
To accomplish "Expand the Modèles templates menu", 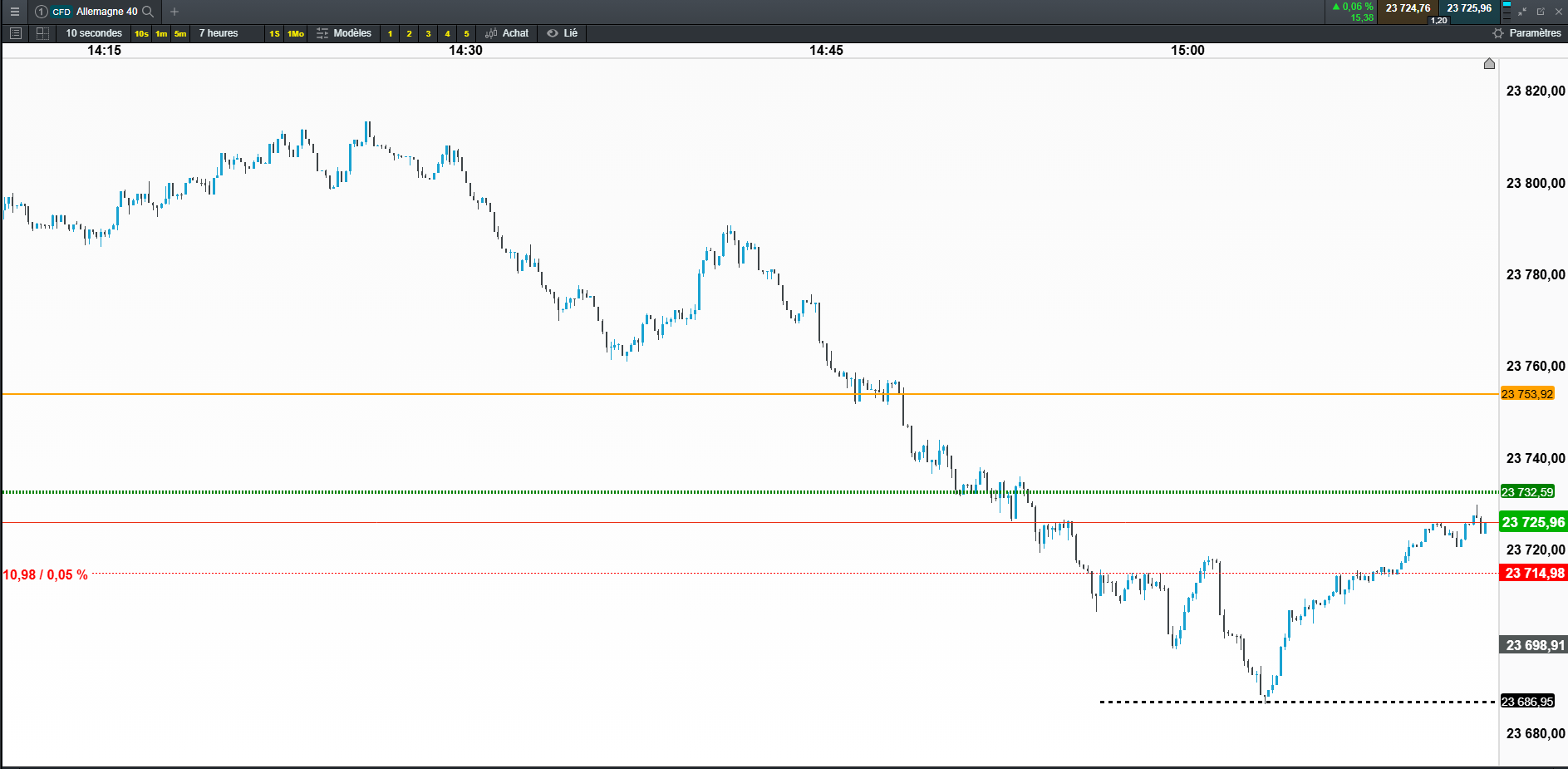I will (x=344, y=33).
